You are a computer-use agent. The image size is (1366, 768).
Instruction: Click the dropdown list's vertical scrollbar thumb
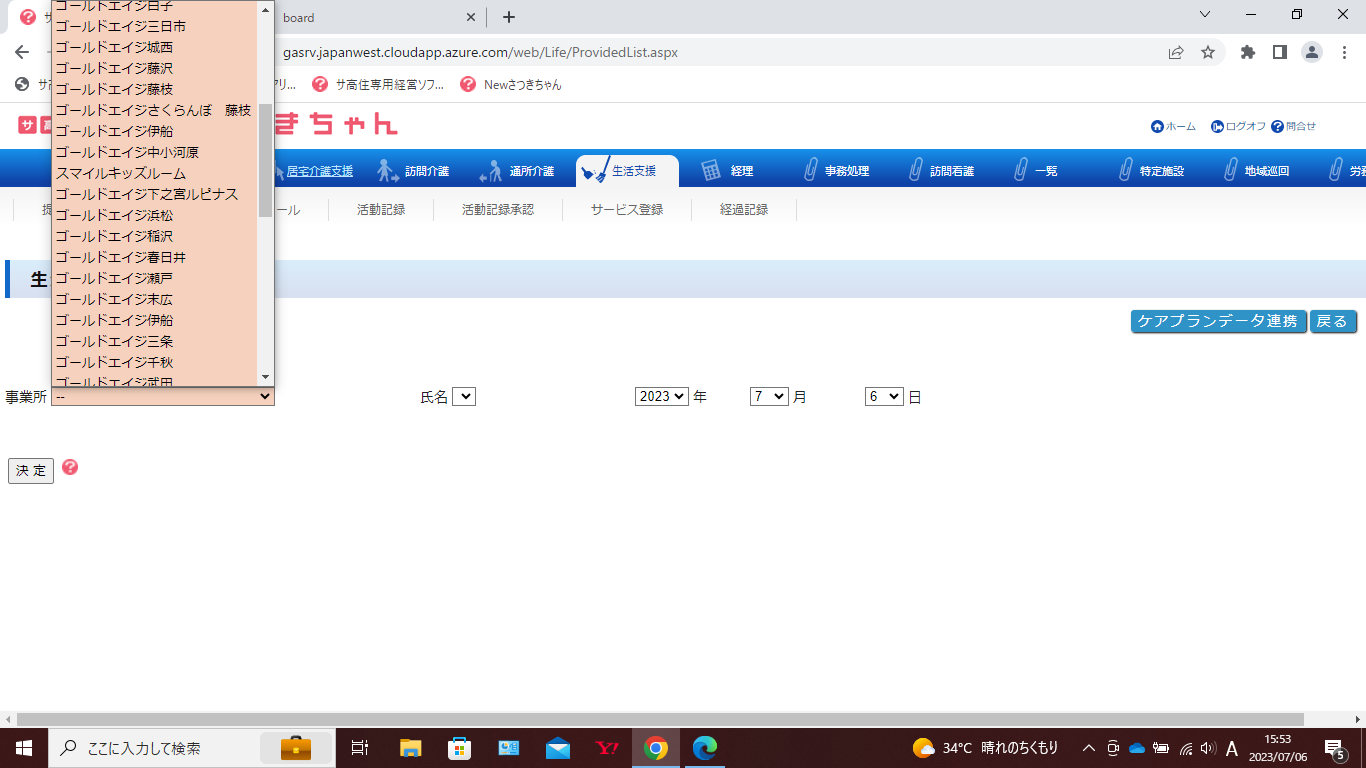click(265, 160)
